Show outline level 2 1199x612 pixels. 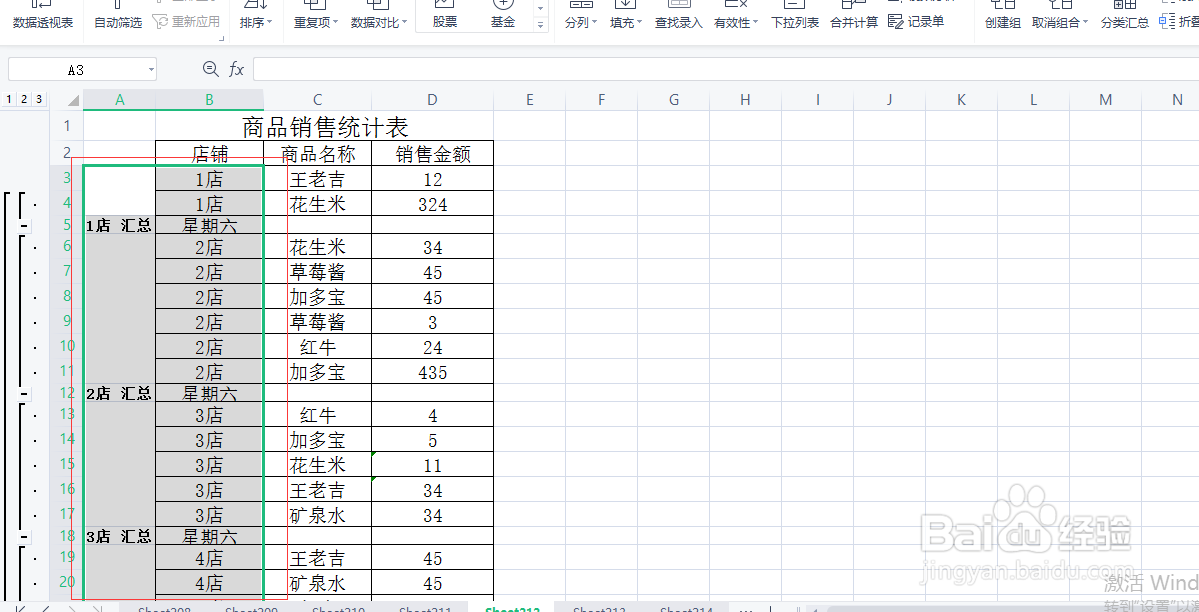click(24, 99)
